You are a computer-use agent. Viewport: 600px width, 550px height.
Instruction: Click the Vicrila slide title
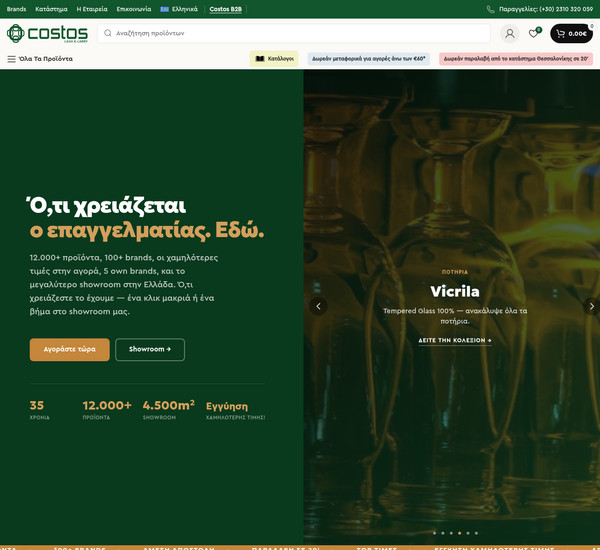click(x=455, y=292)
